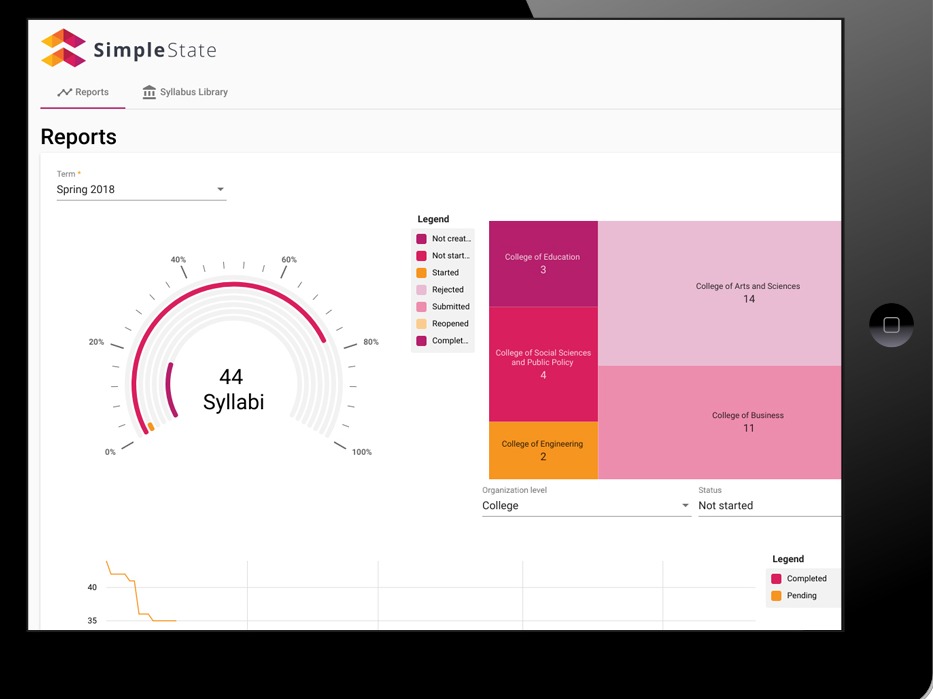Toggle Completed in the line chart legend
This screenshot has width=933, height=699.
tap(806, 579)
